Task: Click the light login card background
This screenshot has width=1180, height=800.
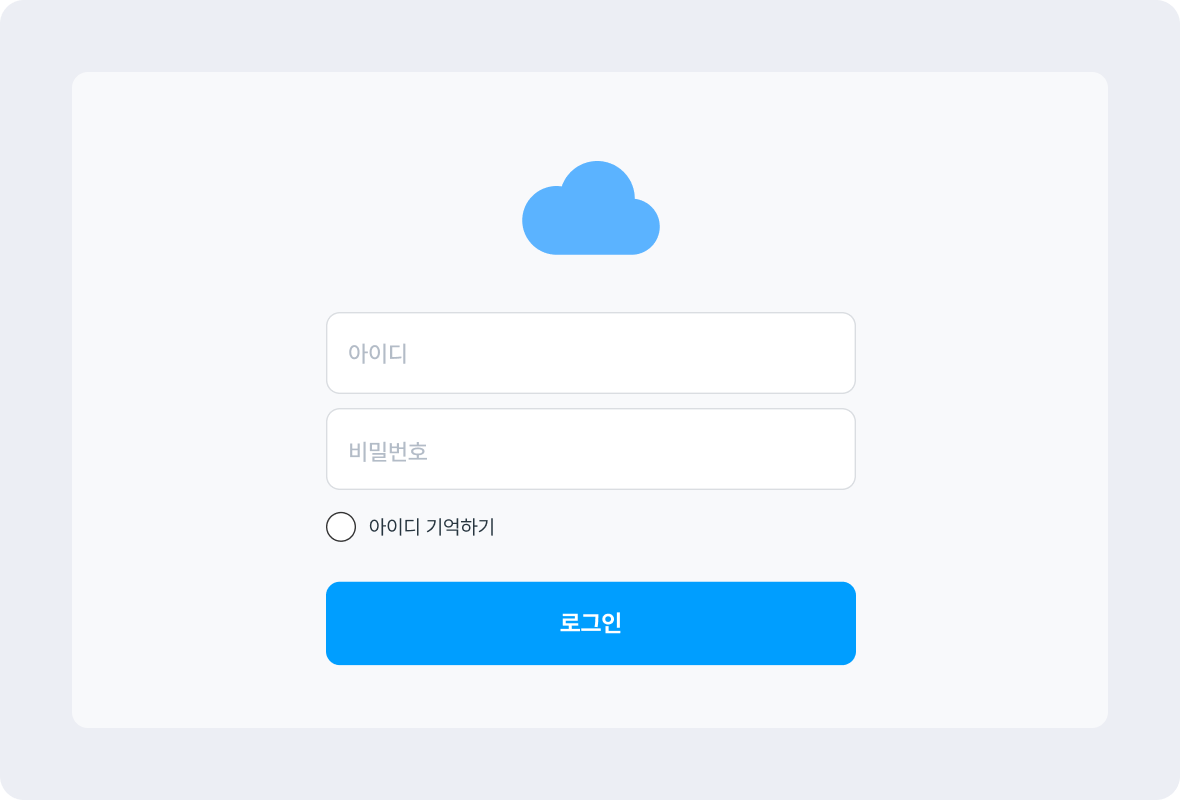Action: click(x=196, y=399)
